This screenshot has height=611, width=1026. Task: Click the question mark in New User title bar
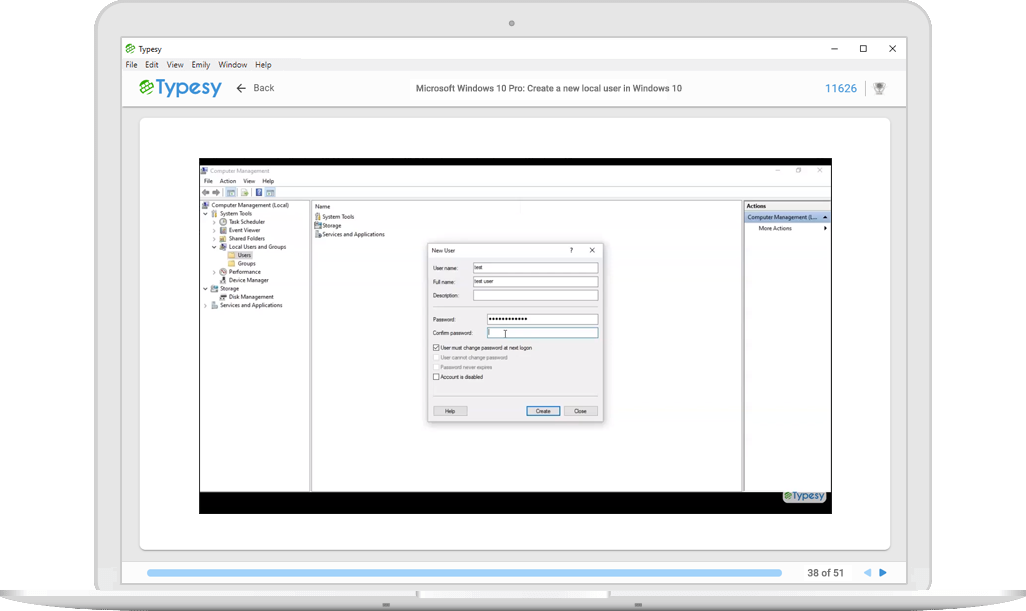pyautogui.click(x=571, y=250)
